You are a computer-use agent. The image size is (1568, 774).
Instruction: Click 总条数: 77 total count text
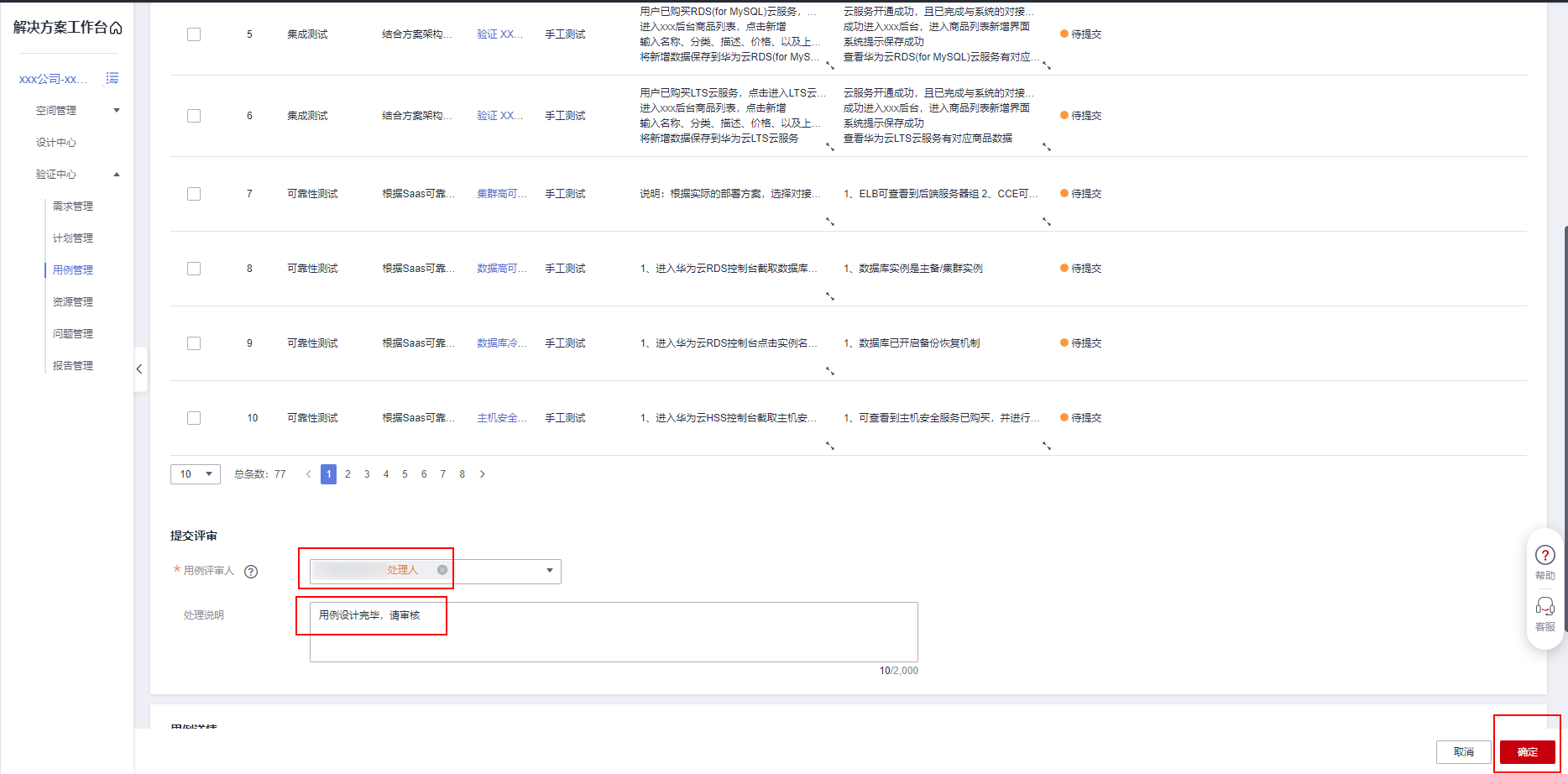(x=260, y=474)
